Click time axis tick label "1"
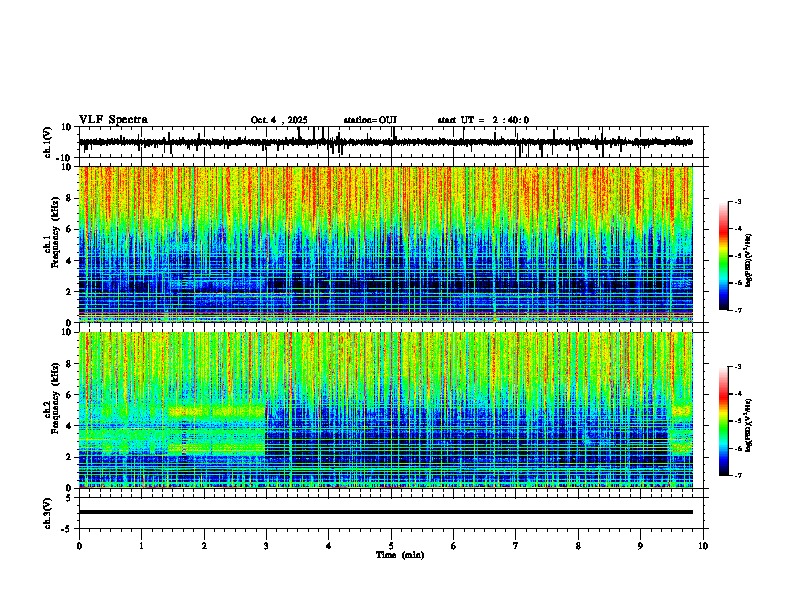This screenshot has width=792, height=612. [141, 546]
